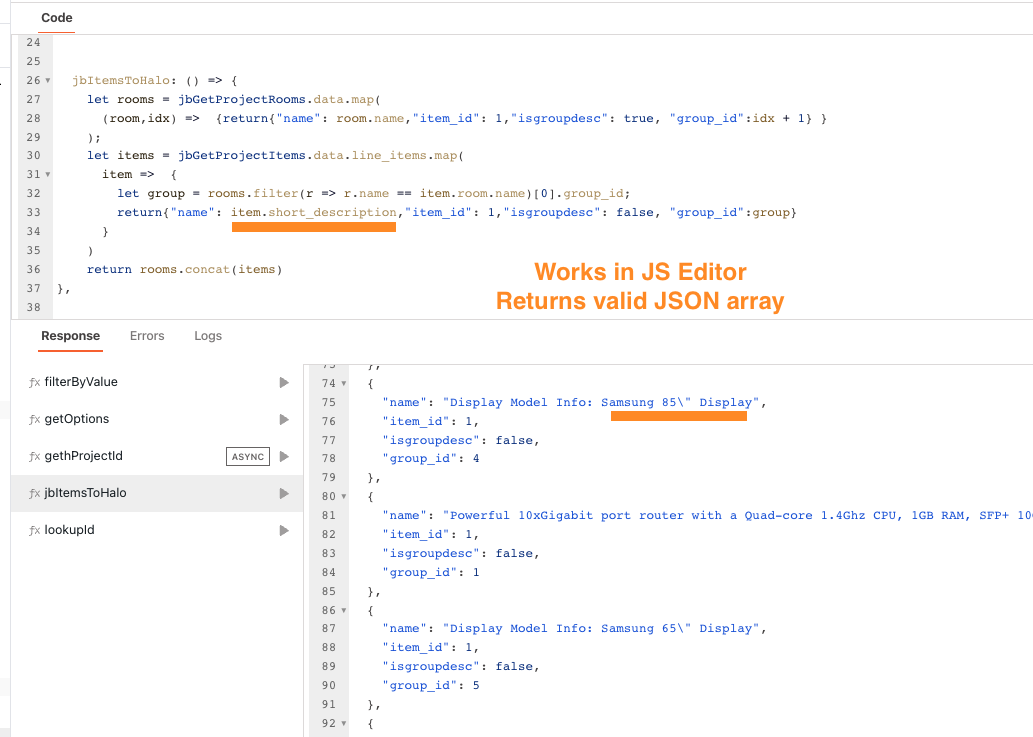Screen dimensions: 1033x737
Task: Switch to the Code tab
Action: [57, 18]
